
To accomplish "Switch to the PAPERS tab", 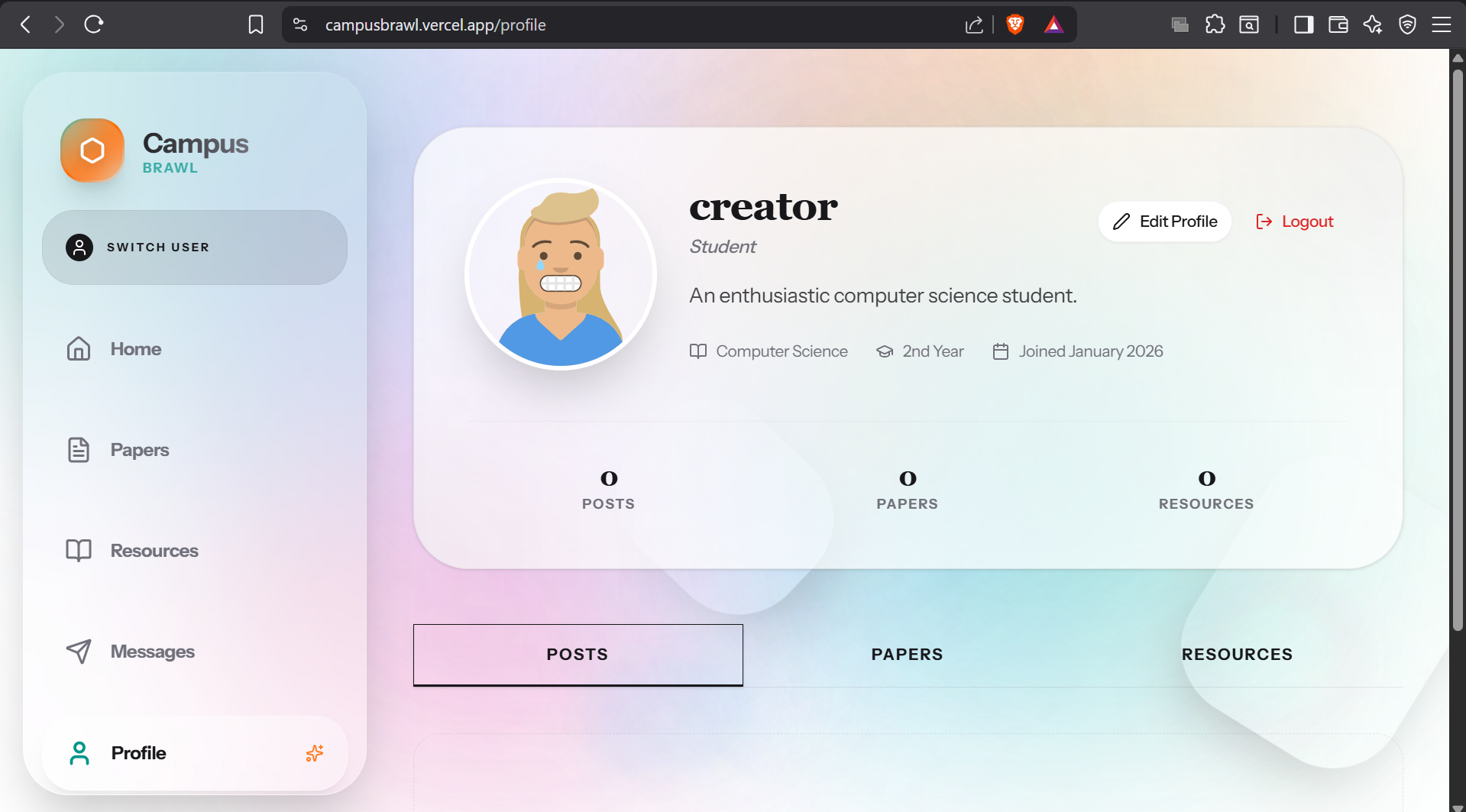I will pyautogui.click(x=908, y=655).
